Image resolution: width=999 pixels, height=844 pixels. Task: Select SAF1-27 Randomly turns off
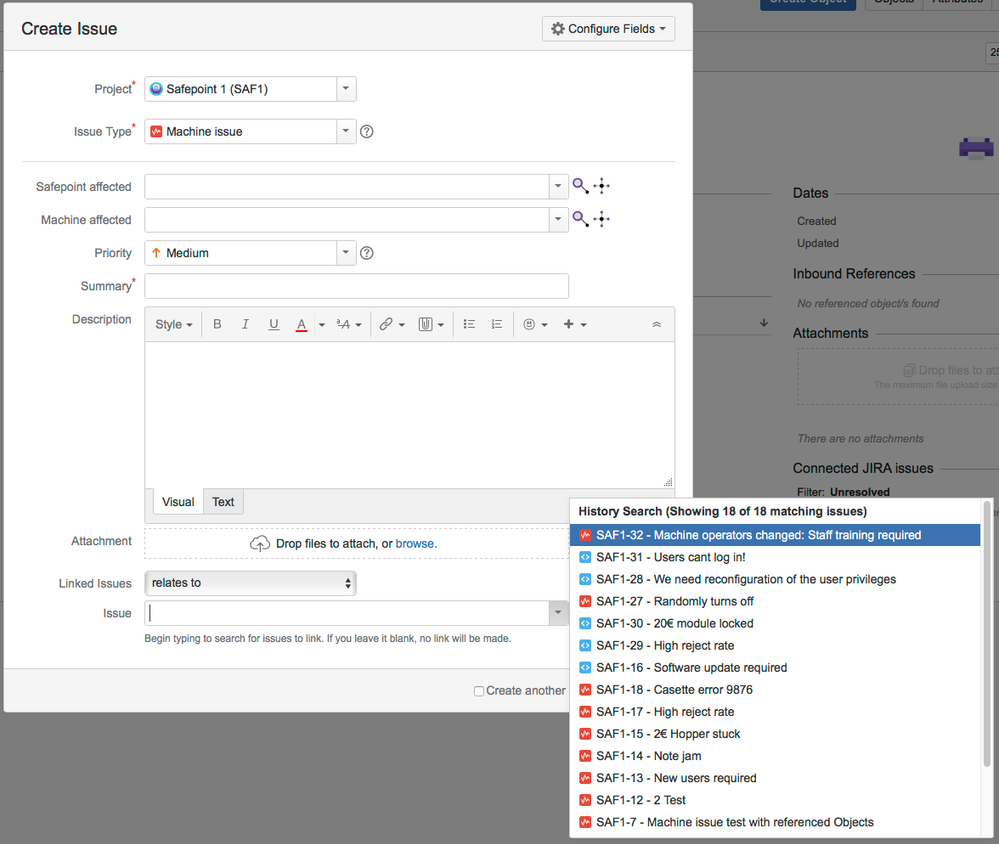775,601
